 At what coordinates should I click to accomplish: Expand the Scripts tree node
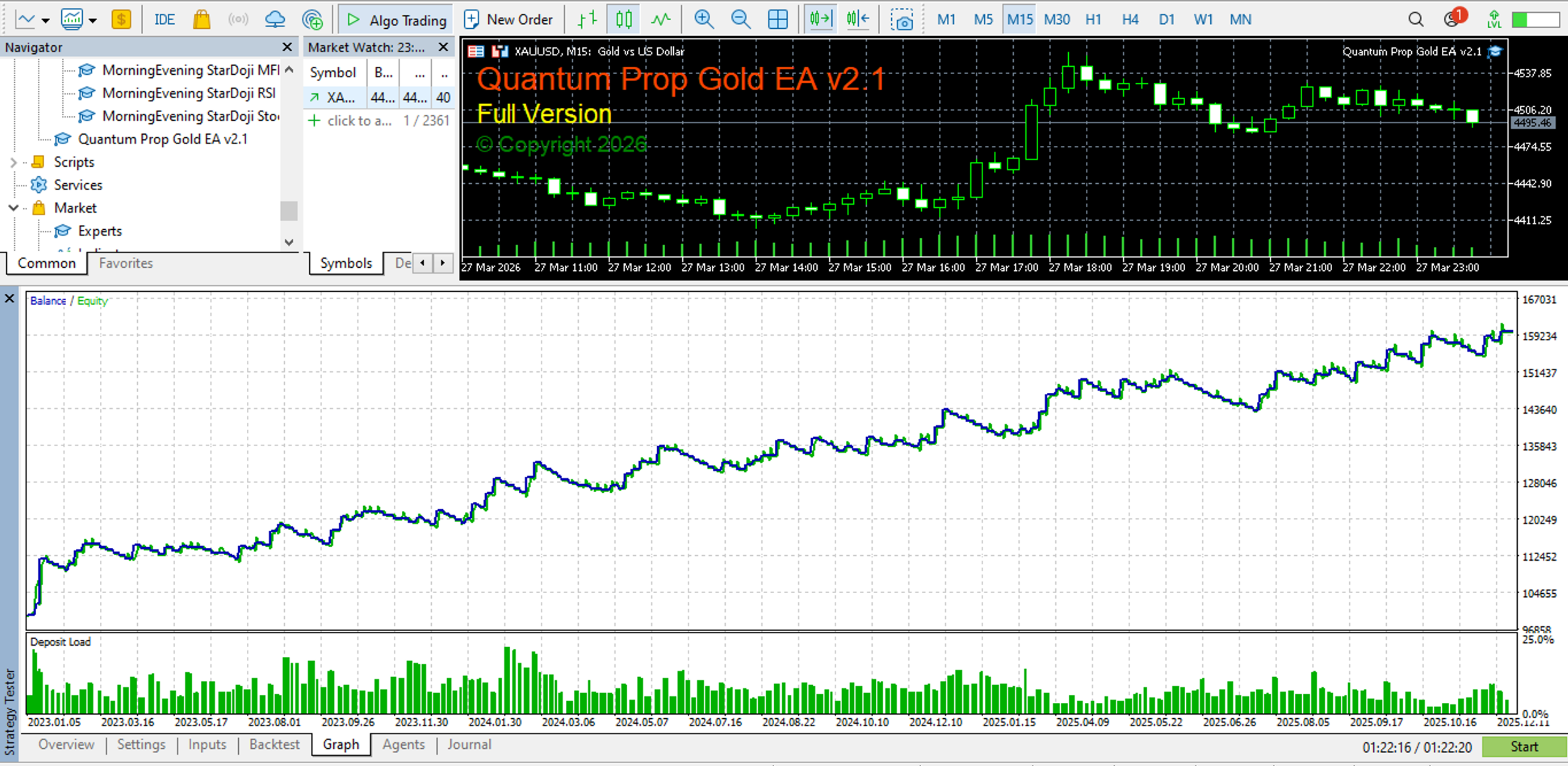click(x=13, y=162)
